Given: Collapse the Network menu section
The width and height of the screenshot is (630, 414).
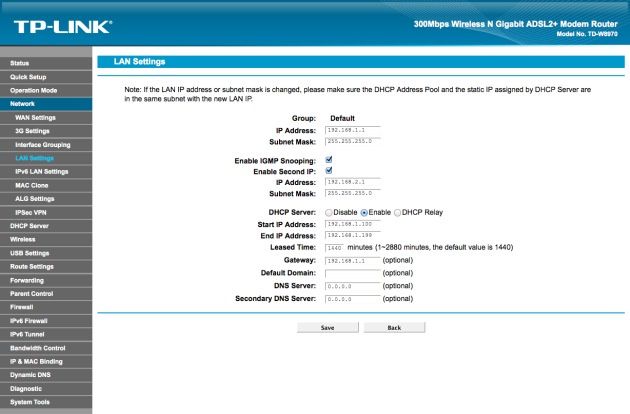Looking at the screenshot, I should (46, 104).
